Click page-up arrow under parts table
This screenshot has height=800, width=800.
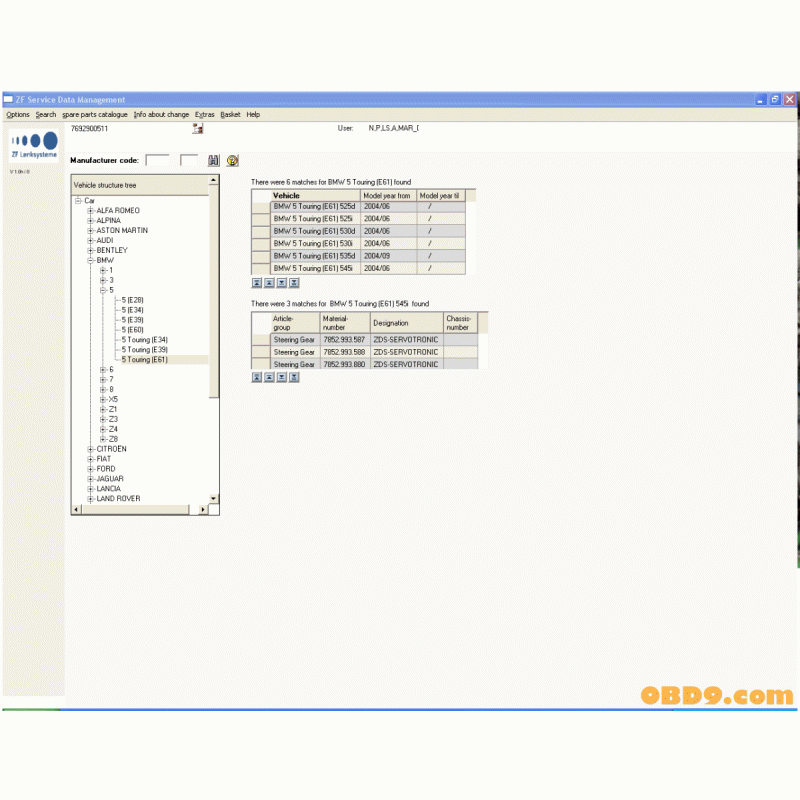[x=269, y=377]
